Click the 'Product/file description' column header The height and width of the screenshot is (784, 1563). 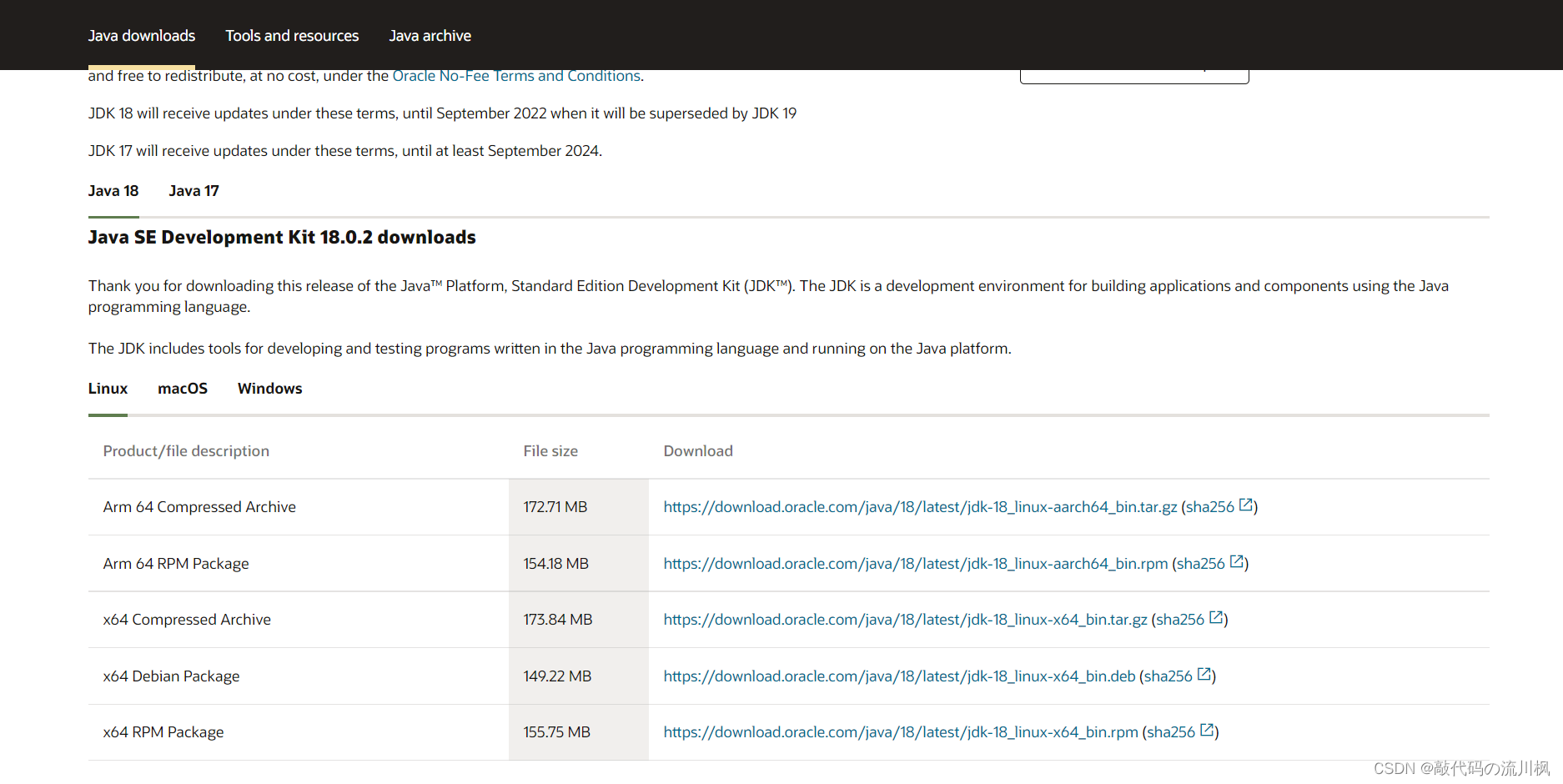(186, 451)
